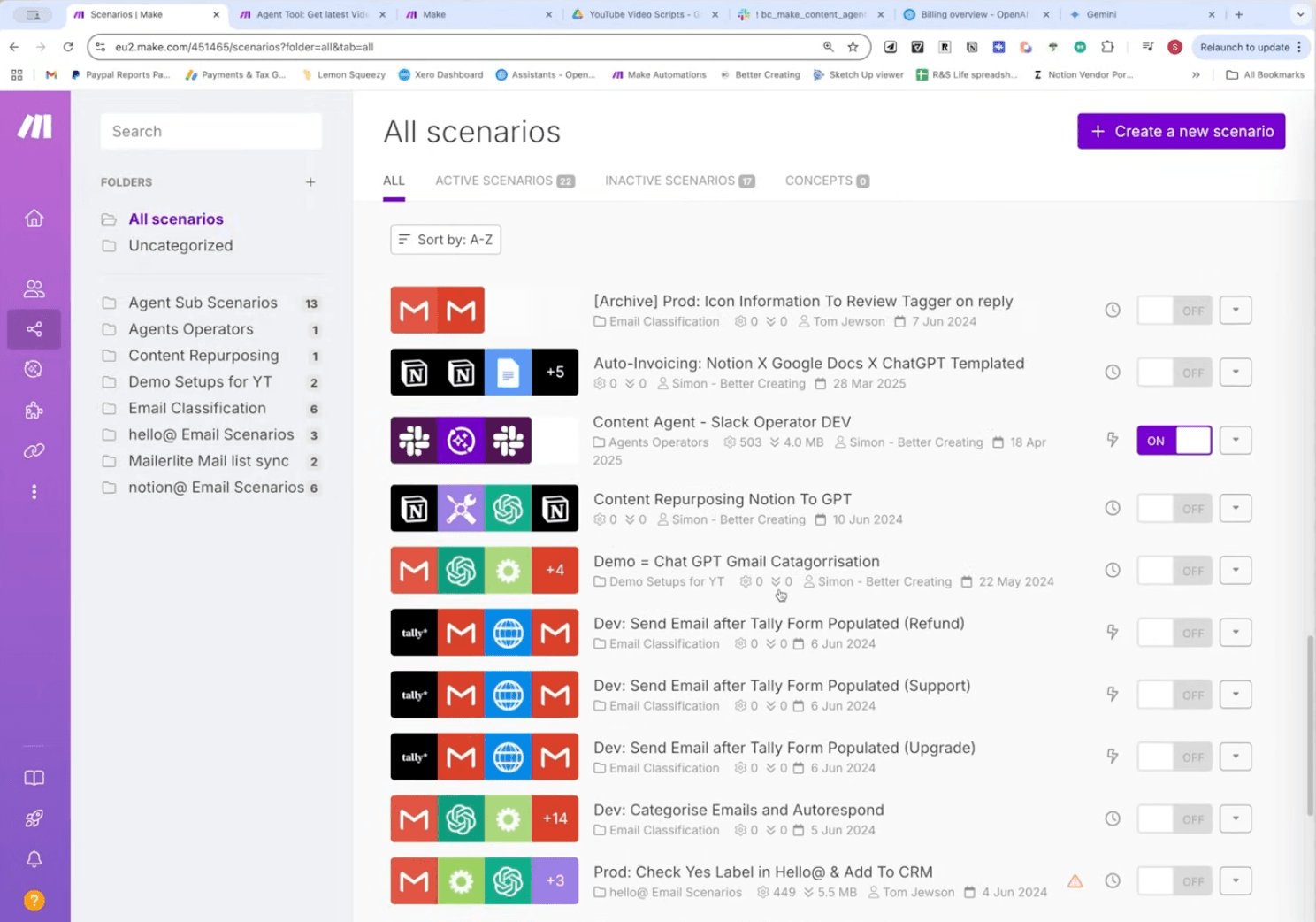1316x922 pixels.
Task: Click the Connections link icon in the sidebar
Action: 34,451
